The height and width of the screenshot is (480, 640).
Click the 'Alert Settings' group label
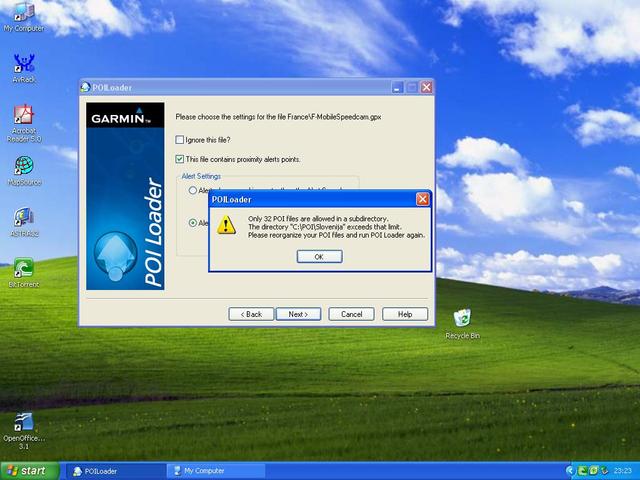click(x=201, y=176)
